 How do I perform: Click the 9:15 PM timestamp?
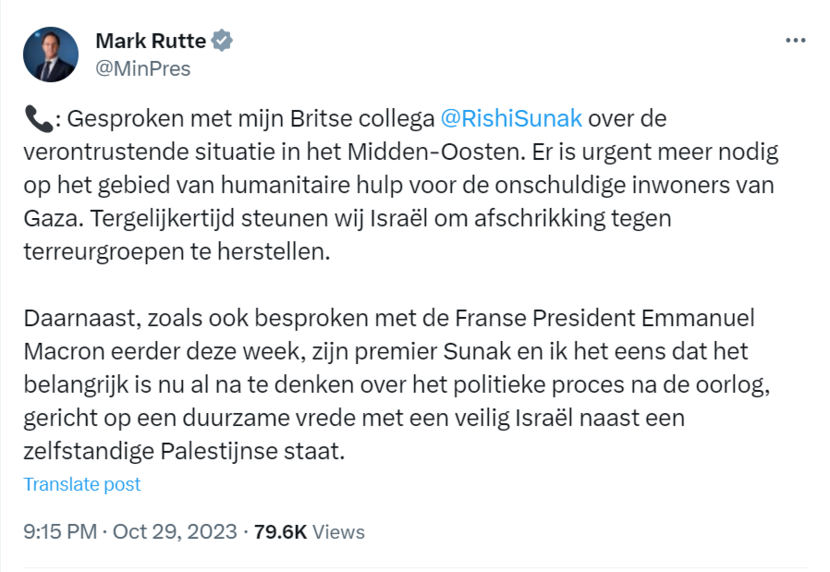pos(60,531)
